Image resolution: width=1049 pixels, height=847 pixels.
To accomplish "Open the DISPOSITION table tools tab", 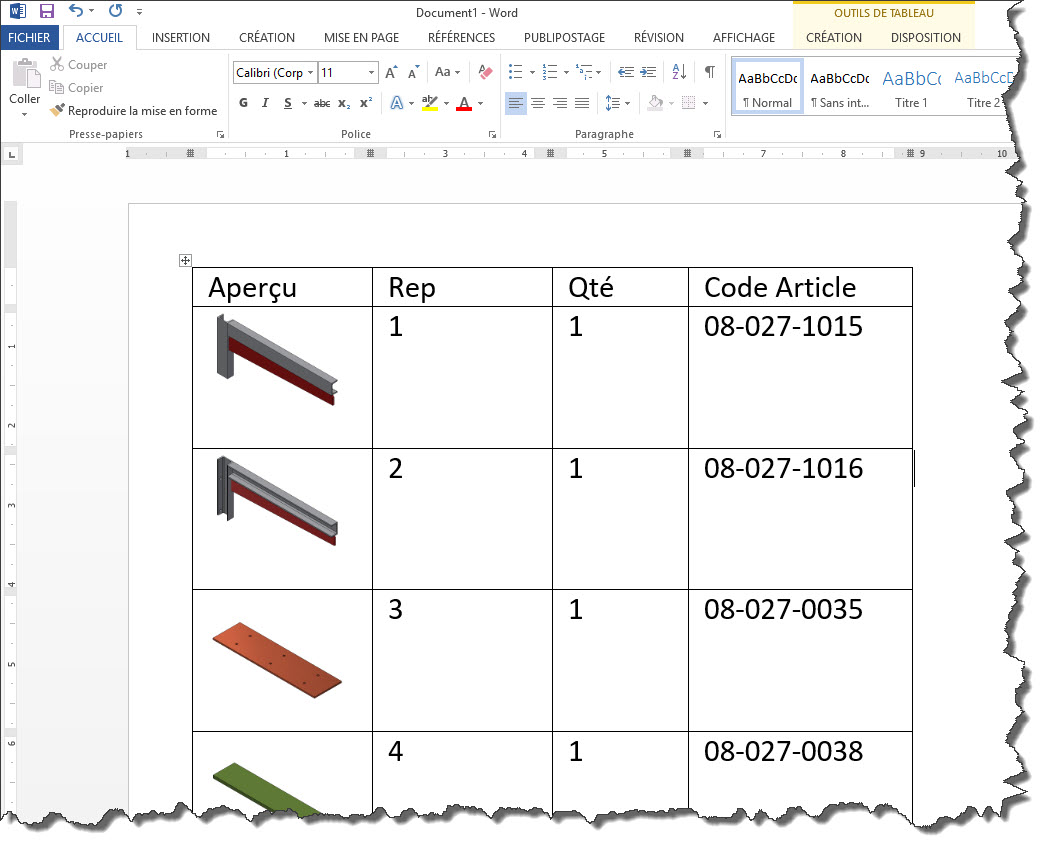I will (925, 38).
